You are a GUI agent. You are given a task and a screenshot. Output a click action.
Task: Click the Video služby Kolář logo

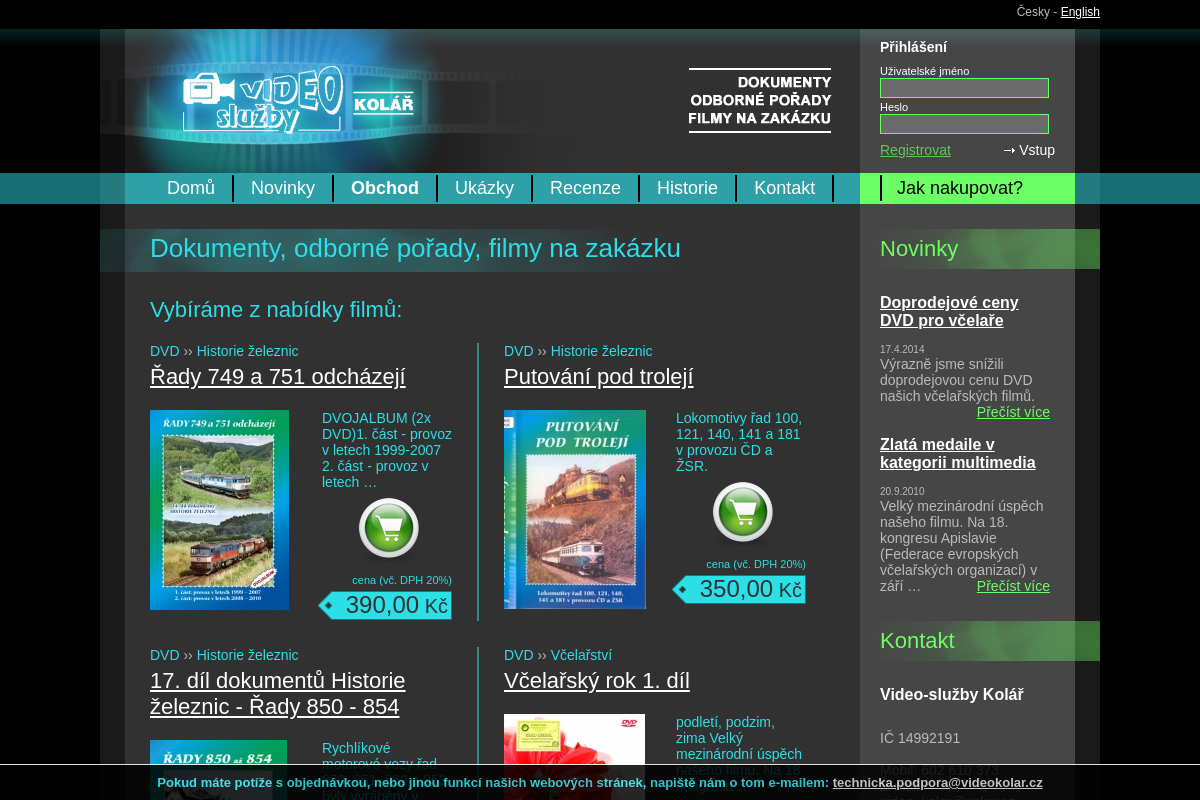(x=298, y=100)
